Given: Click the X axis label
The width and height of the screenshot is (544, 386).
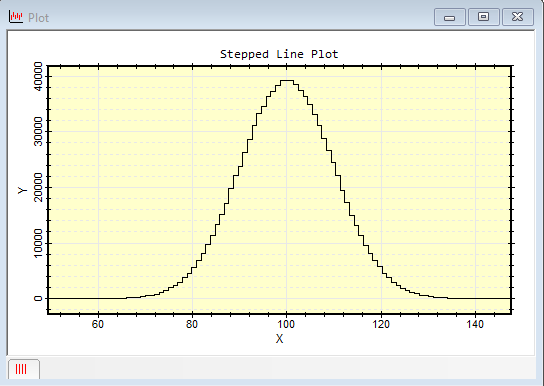Looking at the screenshot, I should [x=279, y=338].
